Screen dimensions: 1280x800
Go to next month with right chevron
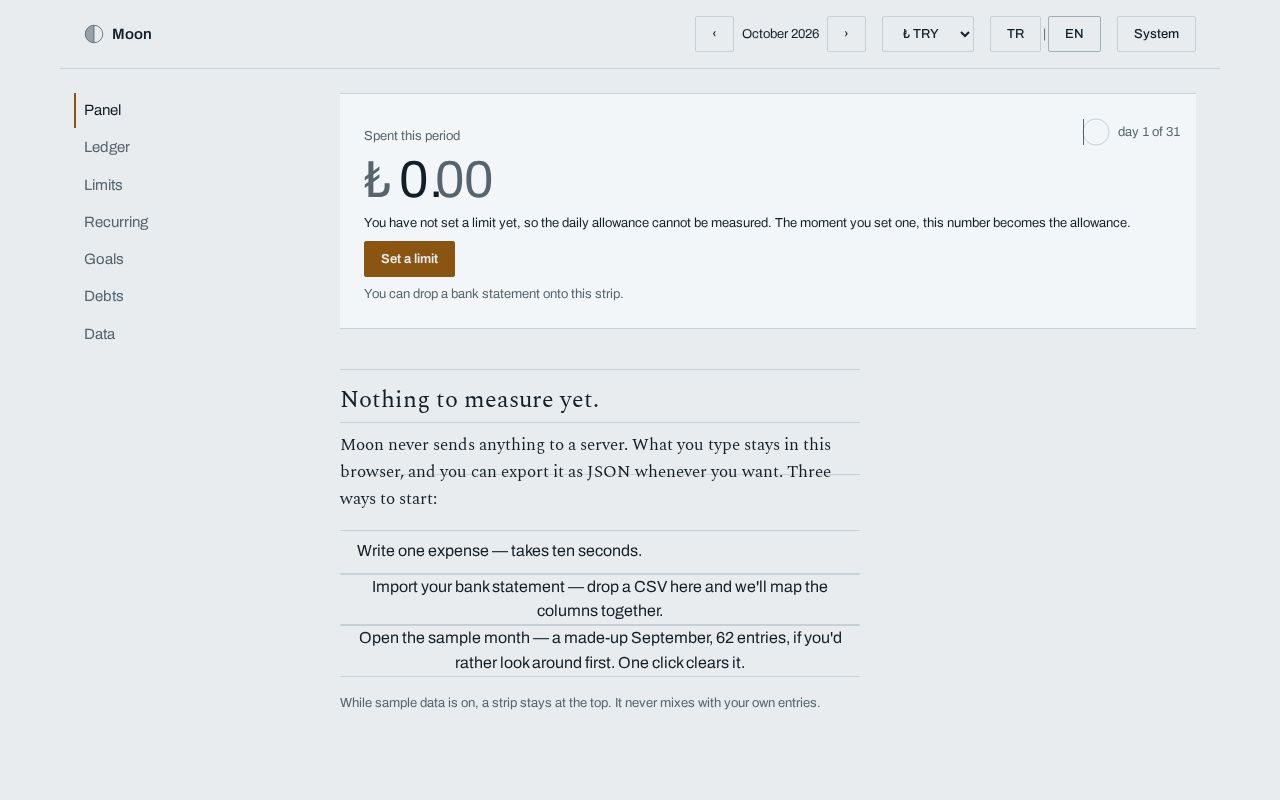pyautogui.click(x=846, y=34)
